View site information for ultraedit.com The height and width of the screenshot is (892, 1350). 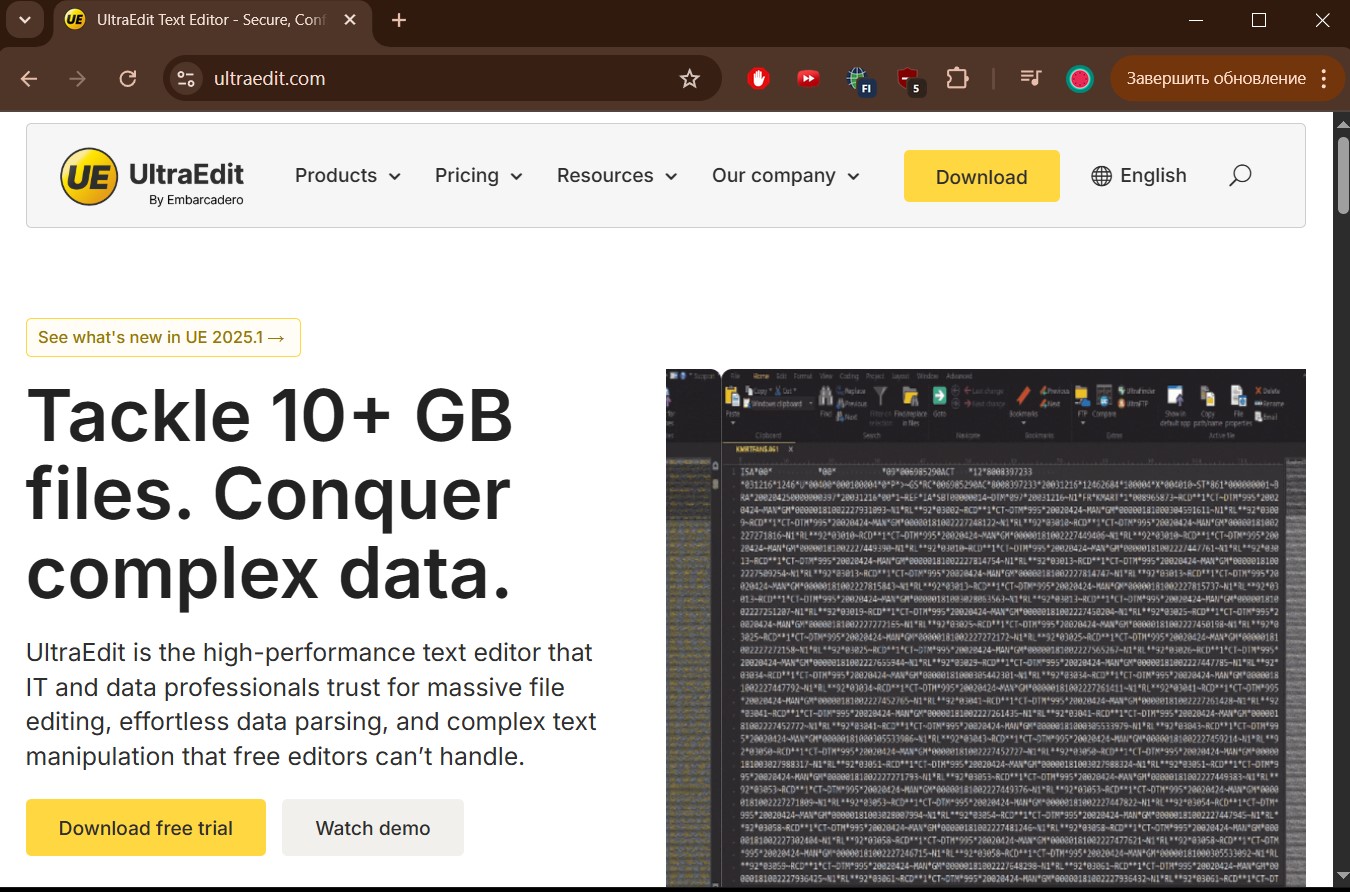click(185, 79)
